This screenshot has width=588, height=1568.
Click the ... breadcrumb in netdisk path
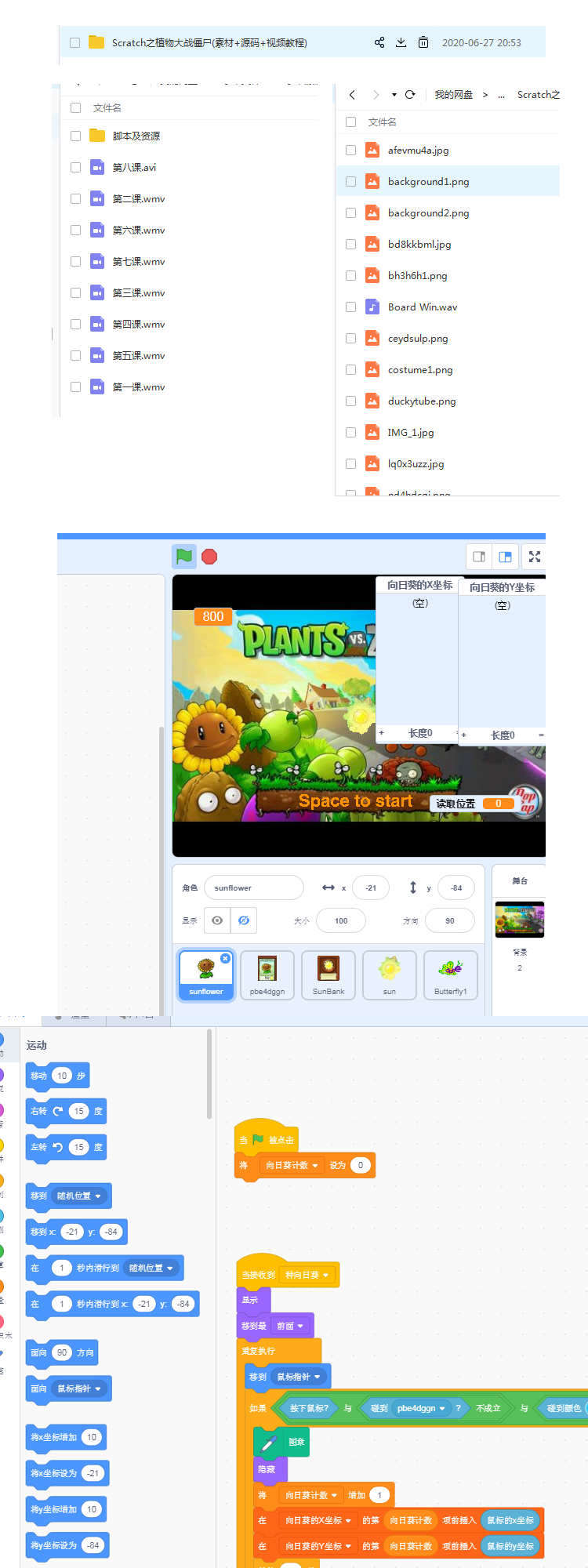tap(501, 95)
